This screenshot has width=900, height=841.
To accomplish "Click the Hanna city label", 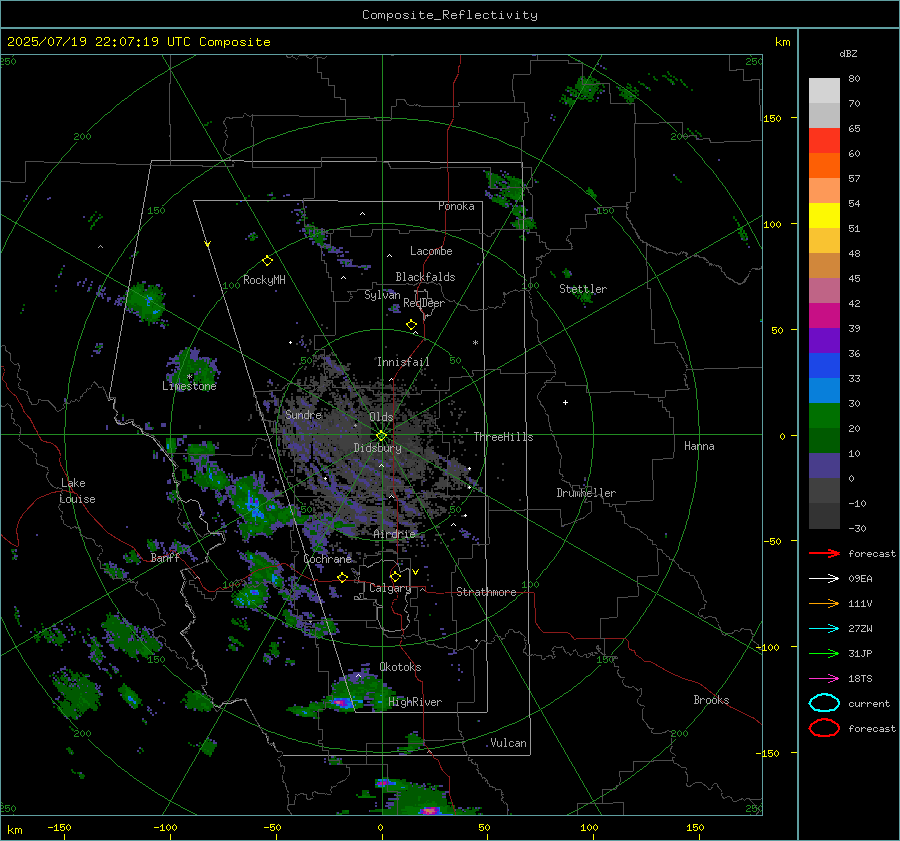I will point(699,446).
